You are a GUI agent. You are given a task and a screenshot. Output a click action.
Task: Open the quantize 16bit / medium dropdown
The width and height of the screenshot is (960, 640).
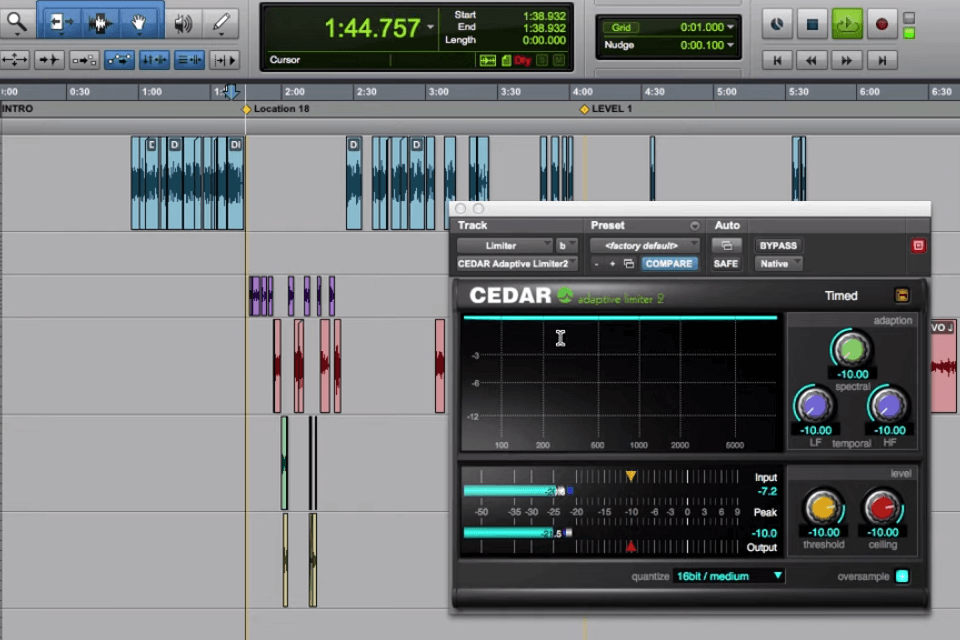(728, 576)
